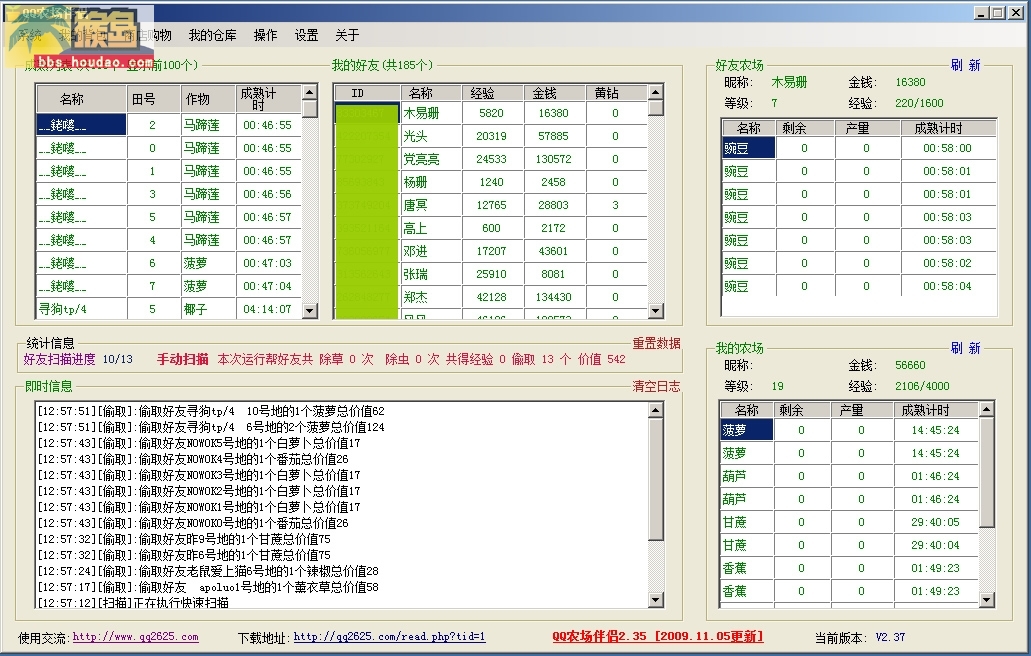
Task: Click the 我的农场 金钱 value 56660
Action: point(910,365)
